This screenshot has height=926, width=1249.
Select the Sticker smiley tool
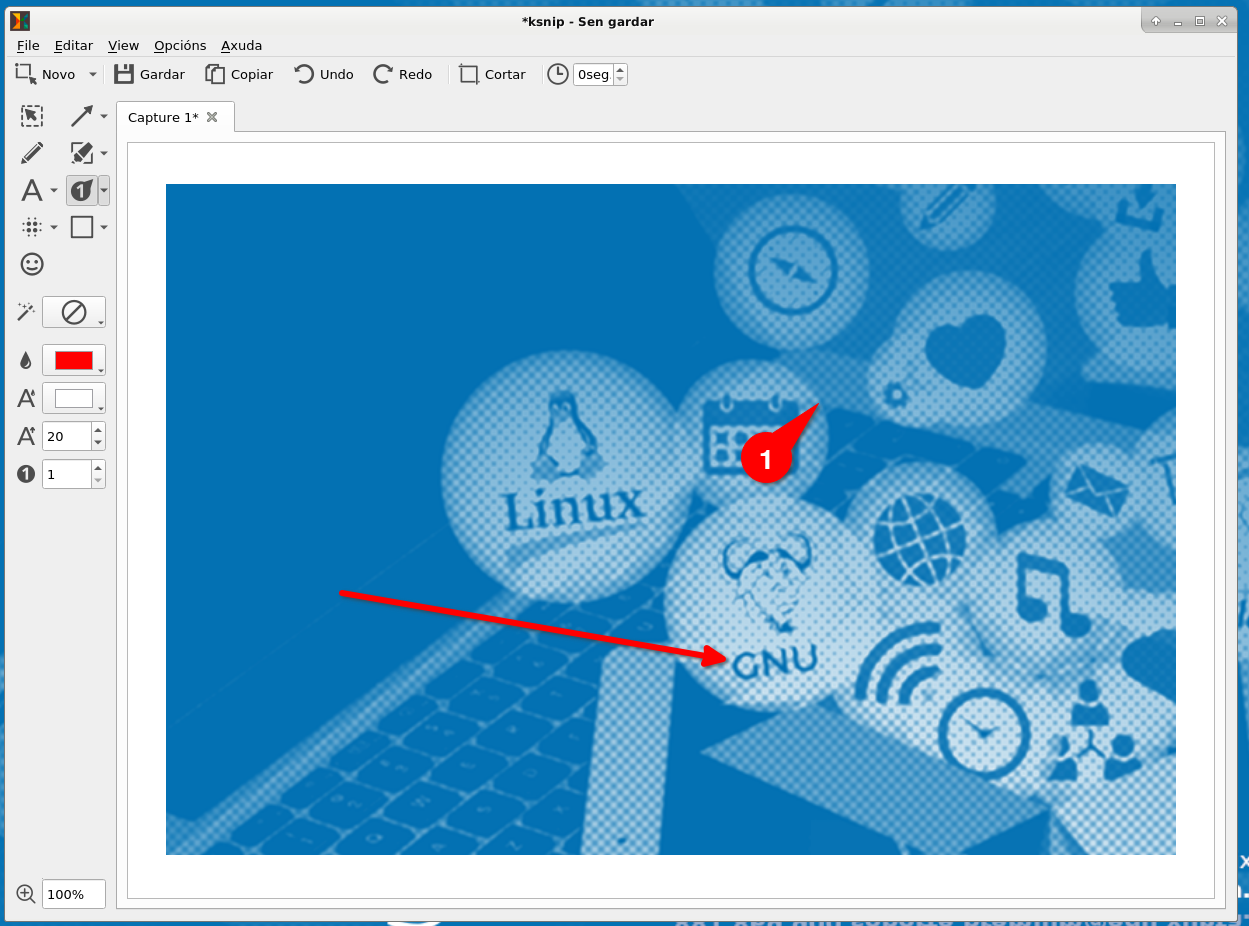32,264
